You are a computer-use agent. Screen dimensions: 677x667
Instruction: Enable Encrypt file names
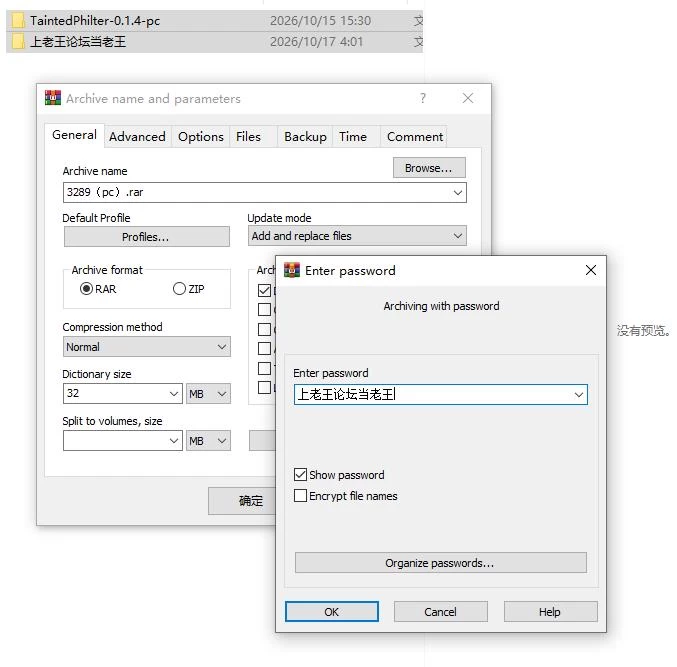click(x=300, y=495)
